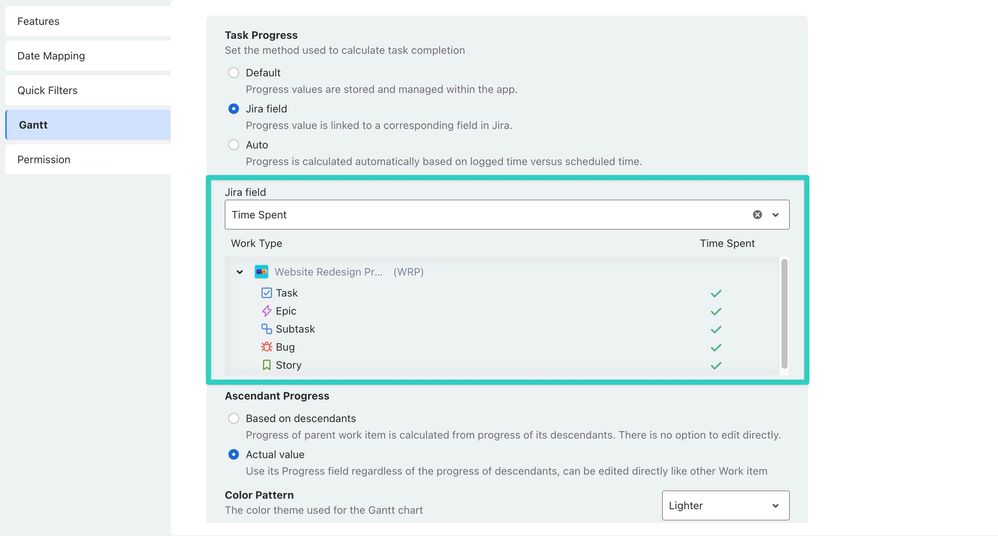Toggle Time Spent checkmark for Subtask
998x536 pixels.
[x=716, y=330]
